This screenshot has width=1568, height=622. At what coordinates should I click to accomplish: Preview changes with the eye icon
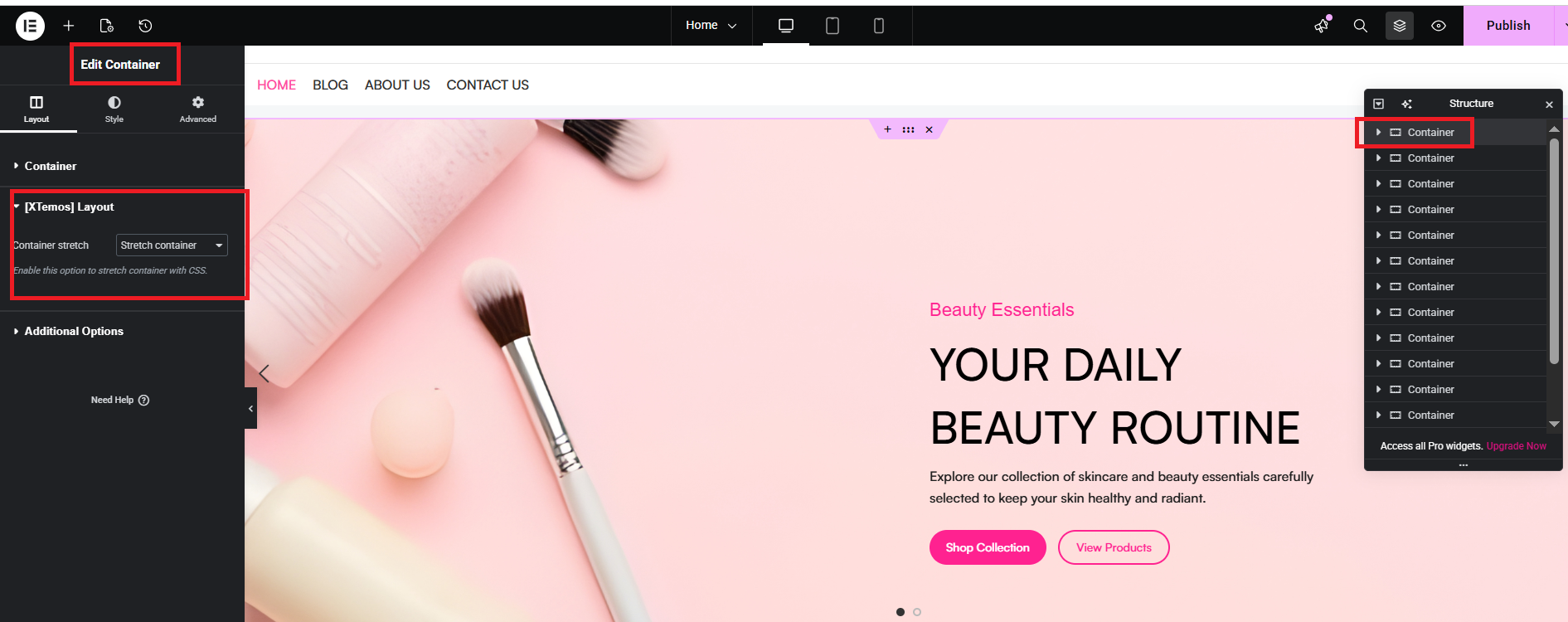click(1439, 26)
